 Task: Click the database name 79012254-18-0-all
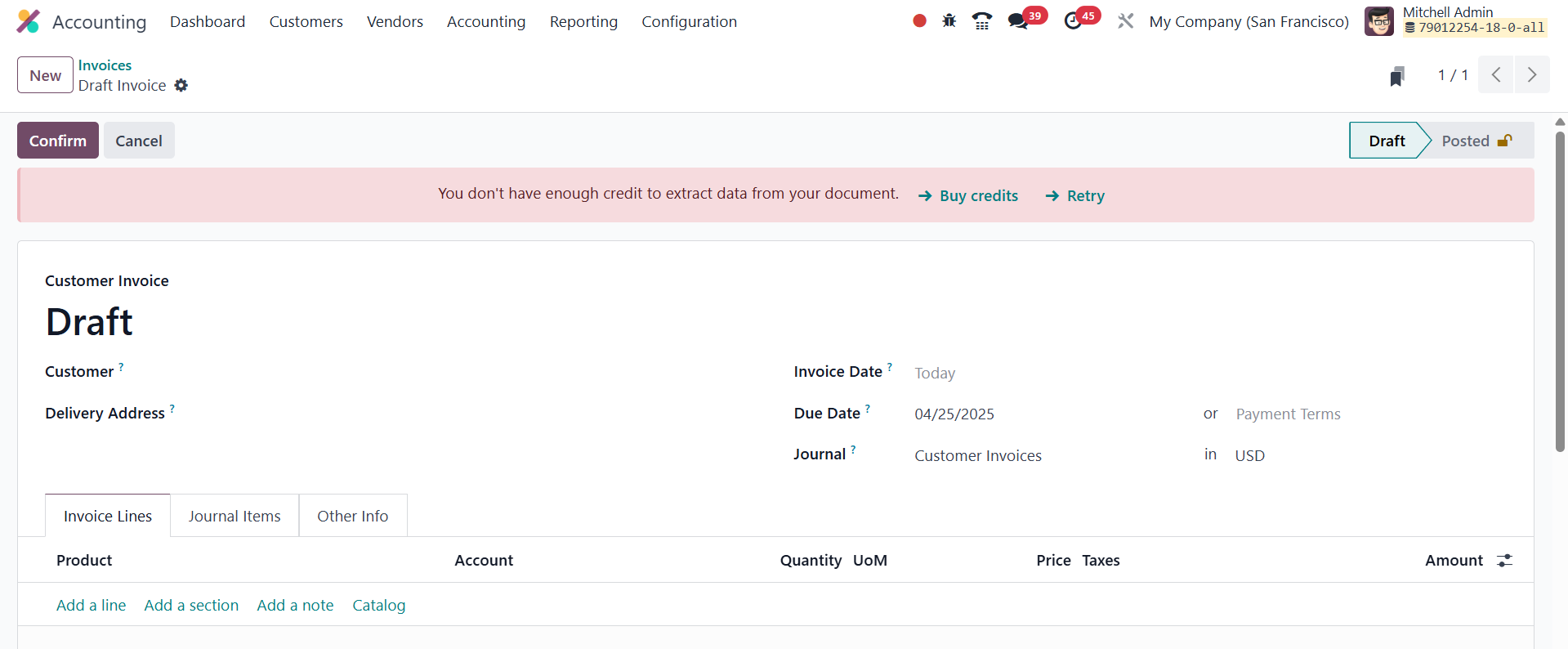(x=1475, y=28)
